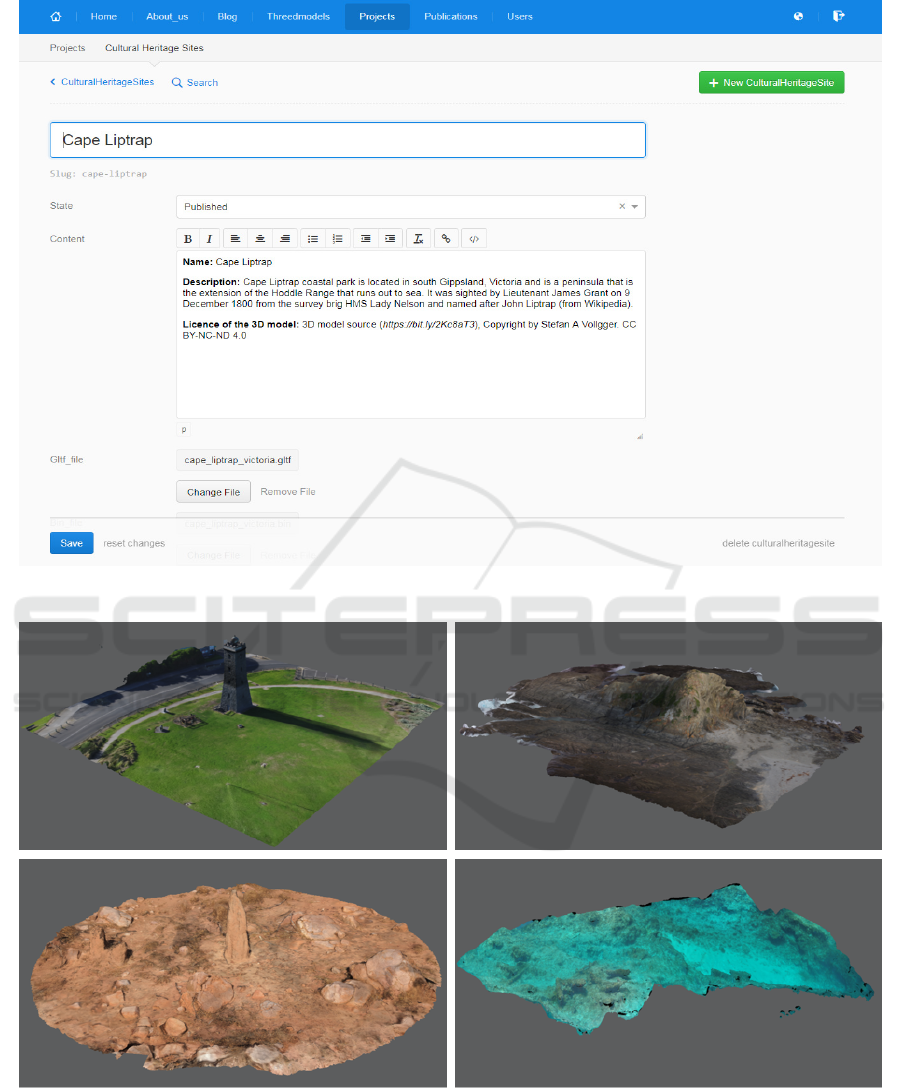Open the source code view icon

[474, 238]
